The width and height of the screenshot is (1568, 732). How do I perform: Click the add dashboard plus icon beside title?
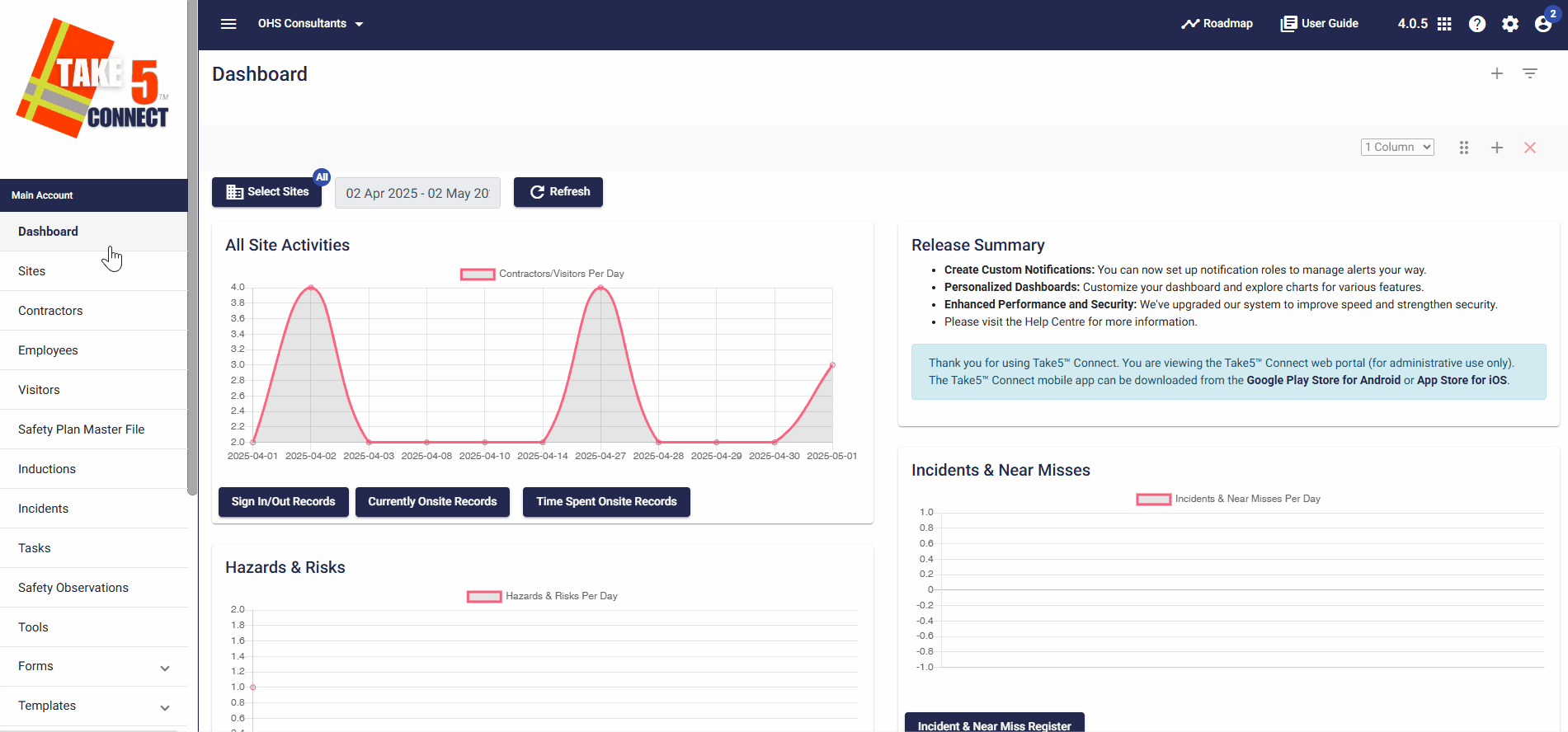pyautogui.click(x=1497, y=74)
